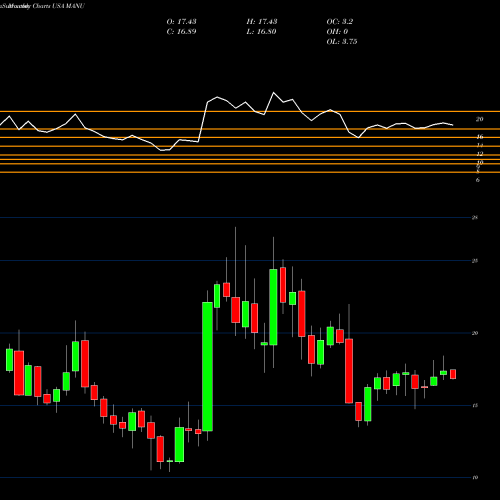The height and width of the screenshot is (500, 500).
Task: Click the last red candlestick on the right
Action: coord(453,374)
